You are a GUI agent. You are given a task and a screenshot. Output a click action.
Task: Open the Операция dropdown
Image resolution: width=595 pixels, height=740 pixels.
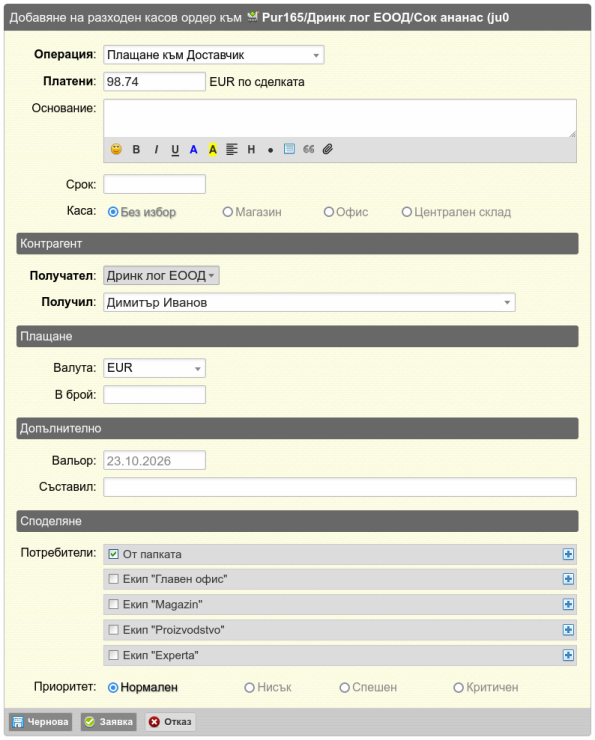point(213,55)
